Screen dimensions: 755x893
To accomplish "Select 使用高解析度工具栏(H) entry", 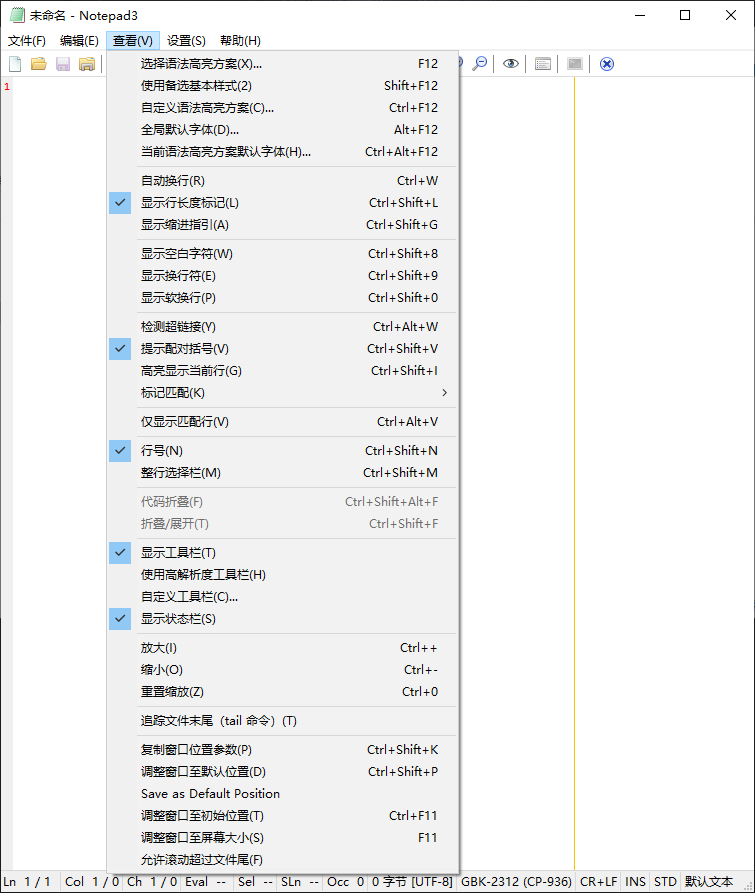I will click(282, 575).
